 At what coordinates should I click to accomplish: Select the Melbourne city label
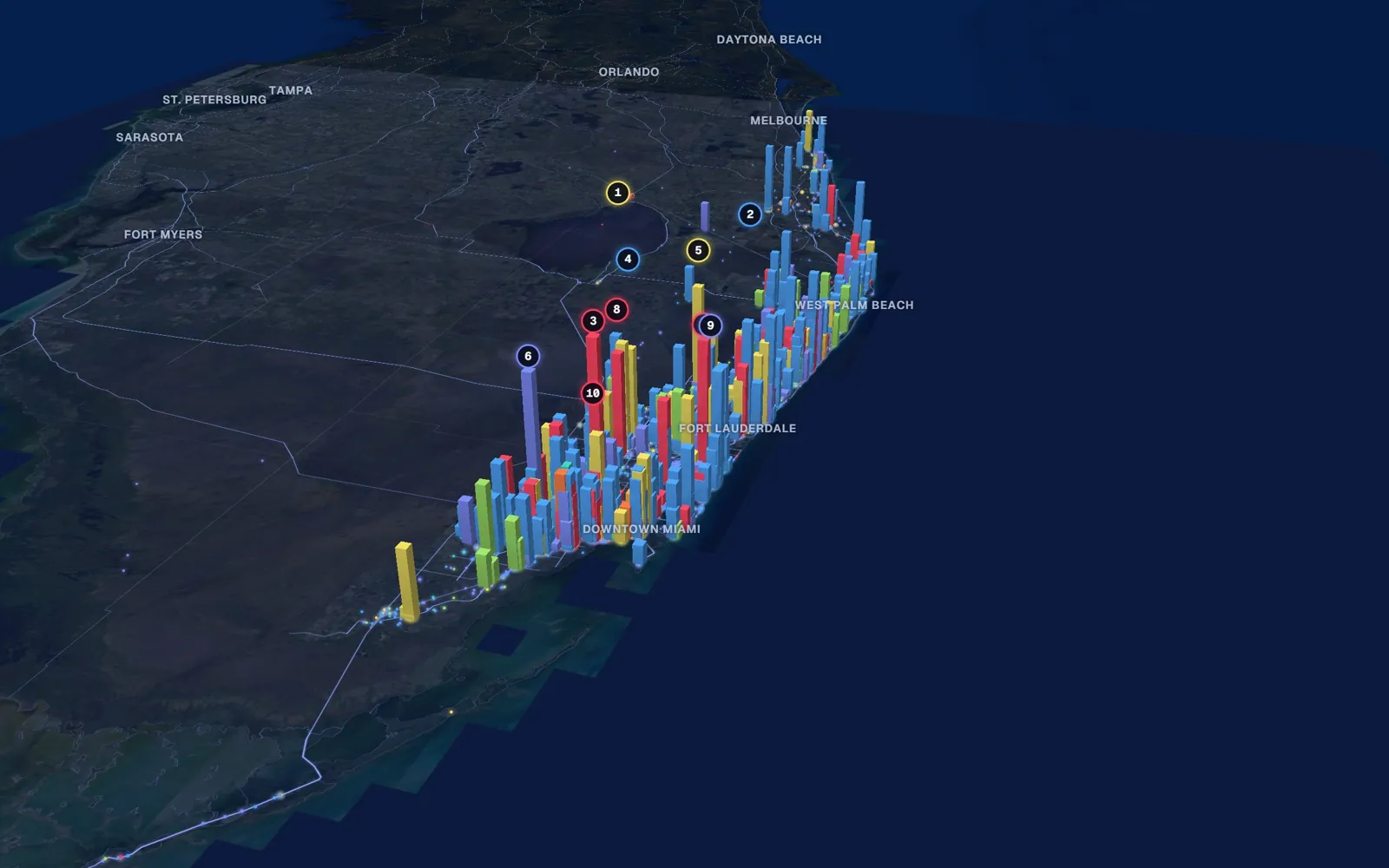click(788, 121)
